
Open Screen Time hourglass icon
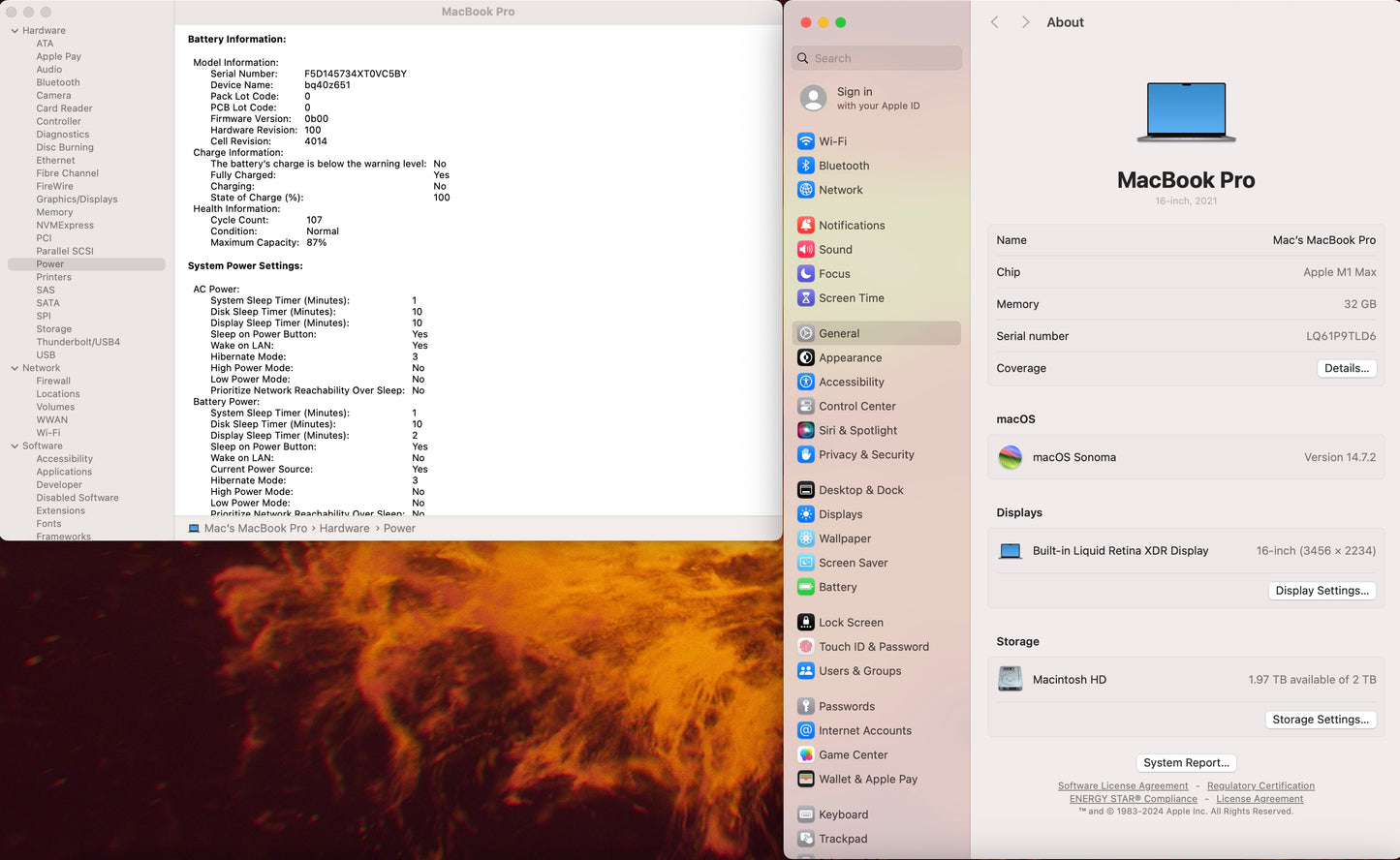[x=805, y=298]
